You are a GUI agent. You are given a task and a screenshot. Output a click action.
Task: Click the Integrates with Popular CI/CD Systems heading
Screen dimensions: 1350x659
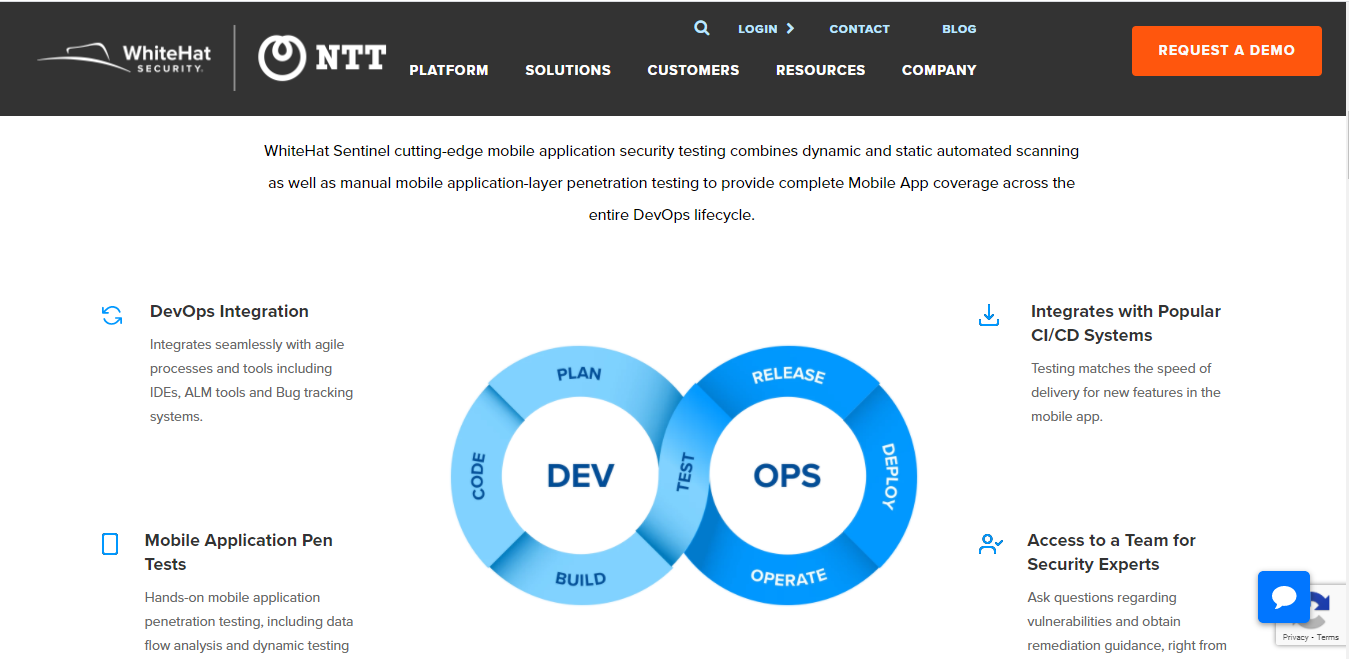(1126, 323)
